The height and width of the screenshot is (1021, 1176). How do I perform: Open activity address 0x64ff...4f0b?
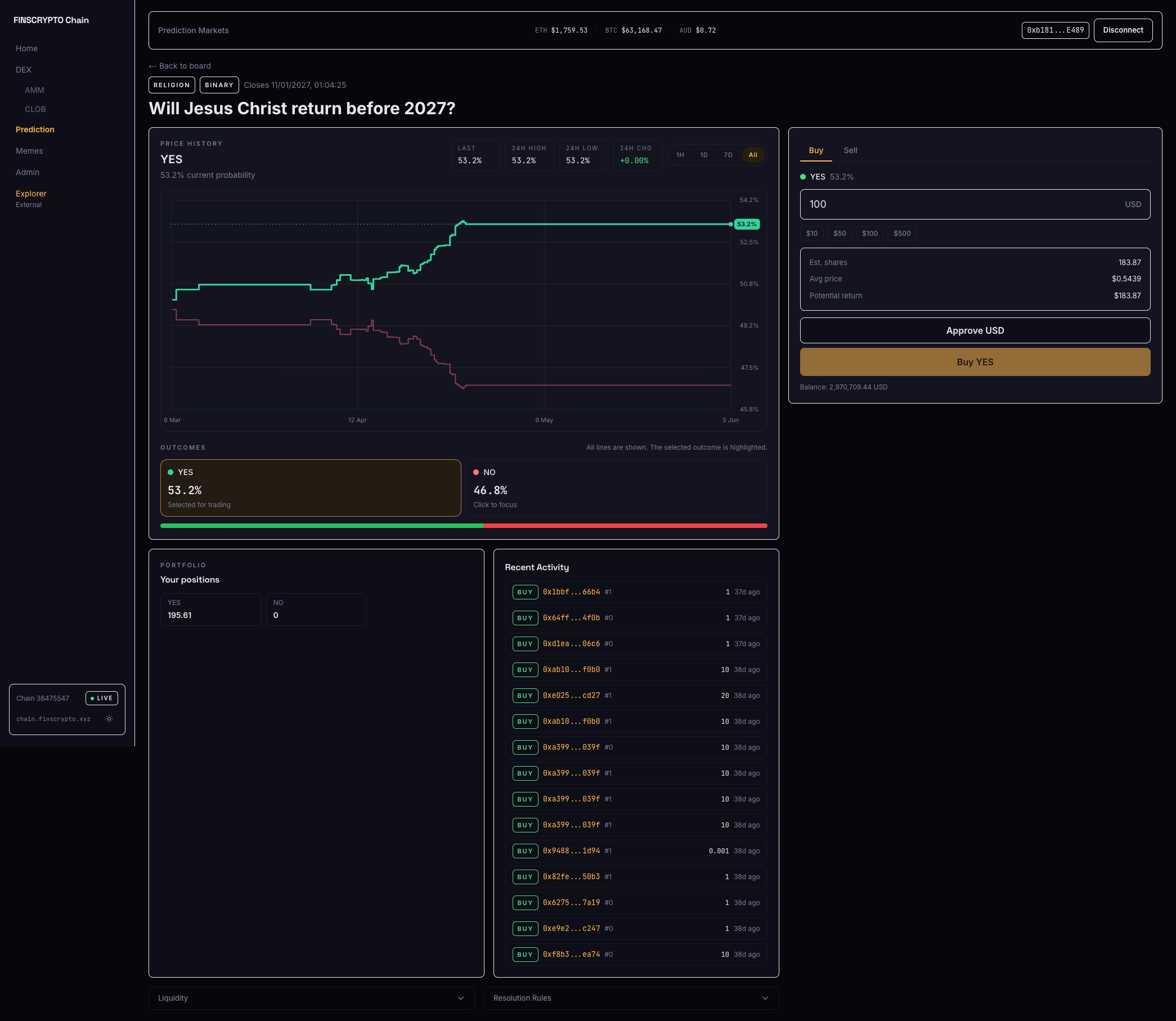pyautogui.click(x=571, y=618)
